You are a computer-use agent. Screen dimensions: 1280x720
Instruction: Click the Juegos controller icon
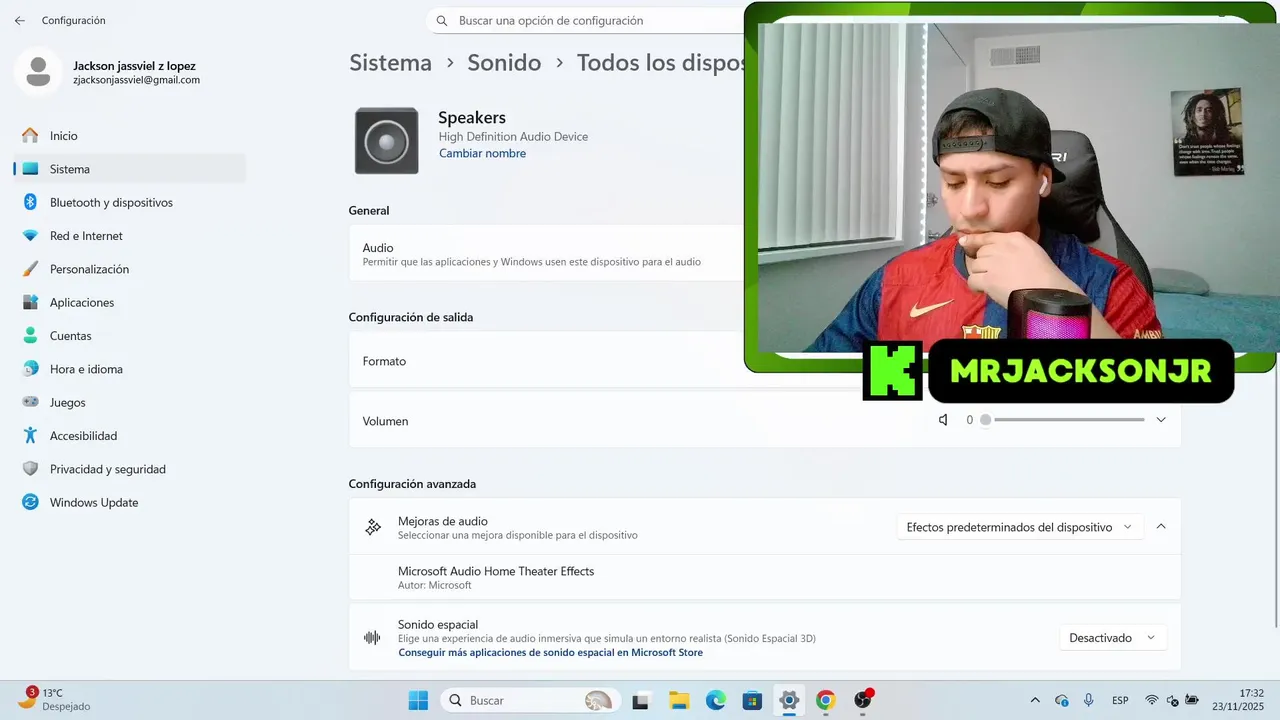[x=30, y=402]
